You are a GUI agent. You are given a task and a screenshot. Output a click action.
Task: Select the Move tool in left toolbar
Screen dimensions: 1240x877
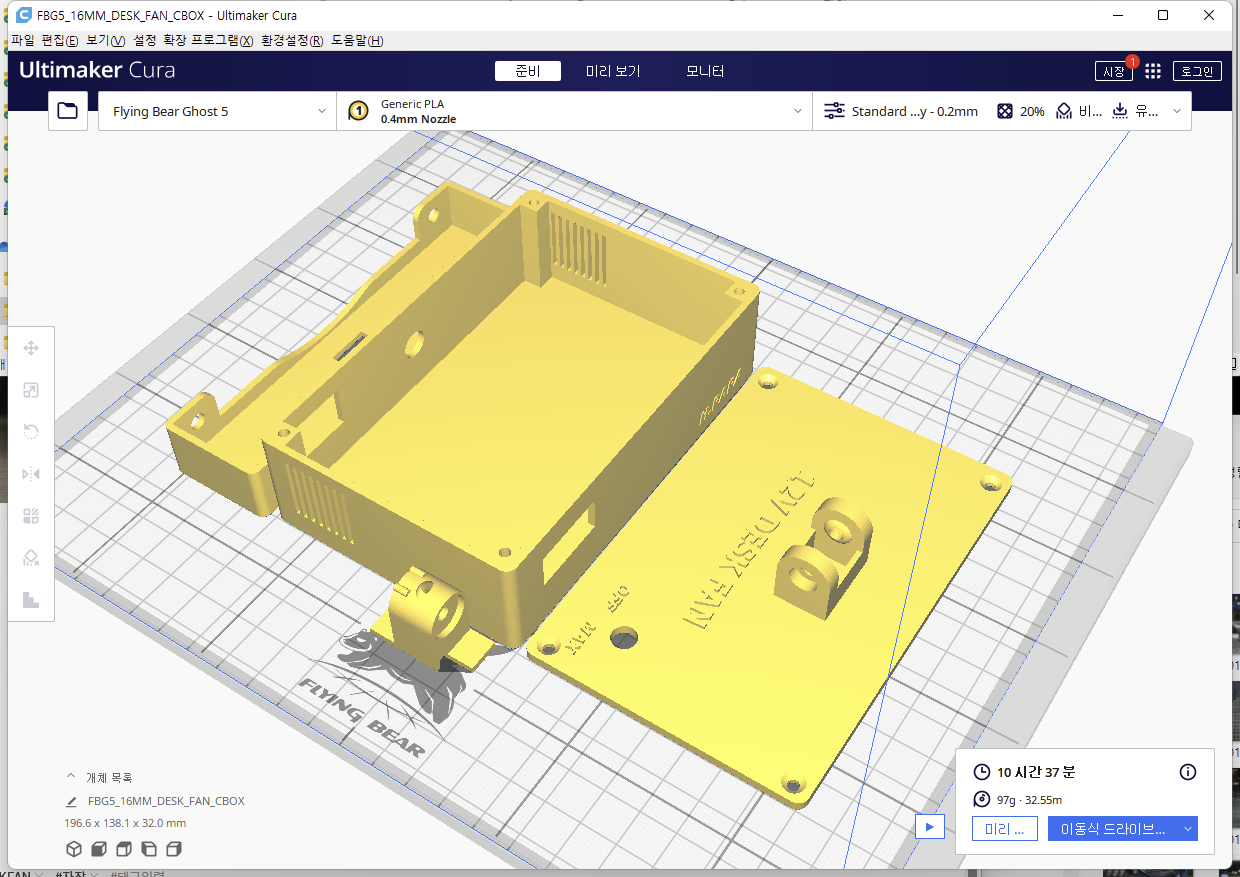point(31,348)
